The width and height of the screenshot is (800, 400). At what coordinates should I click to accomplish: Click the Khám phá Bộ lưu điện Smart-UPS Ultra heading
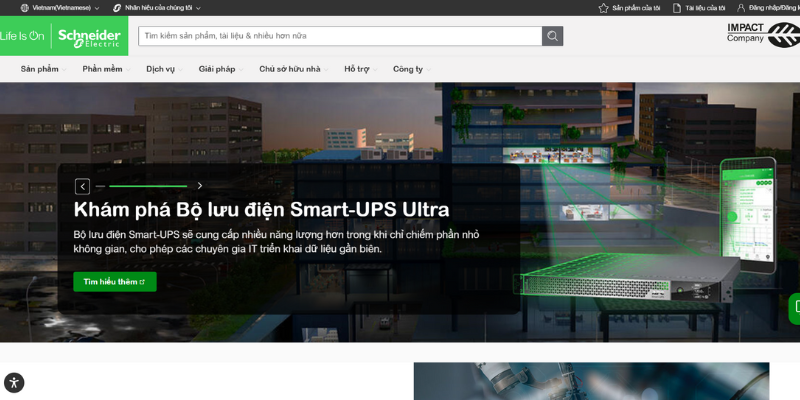pos(261,210)
